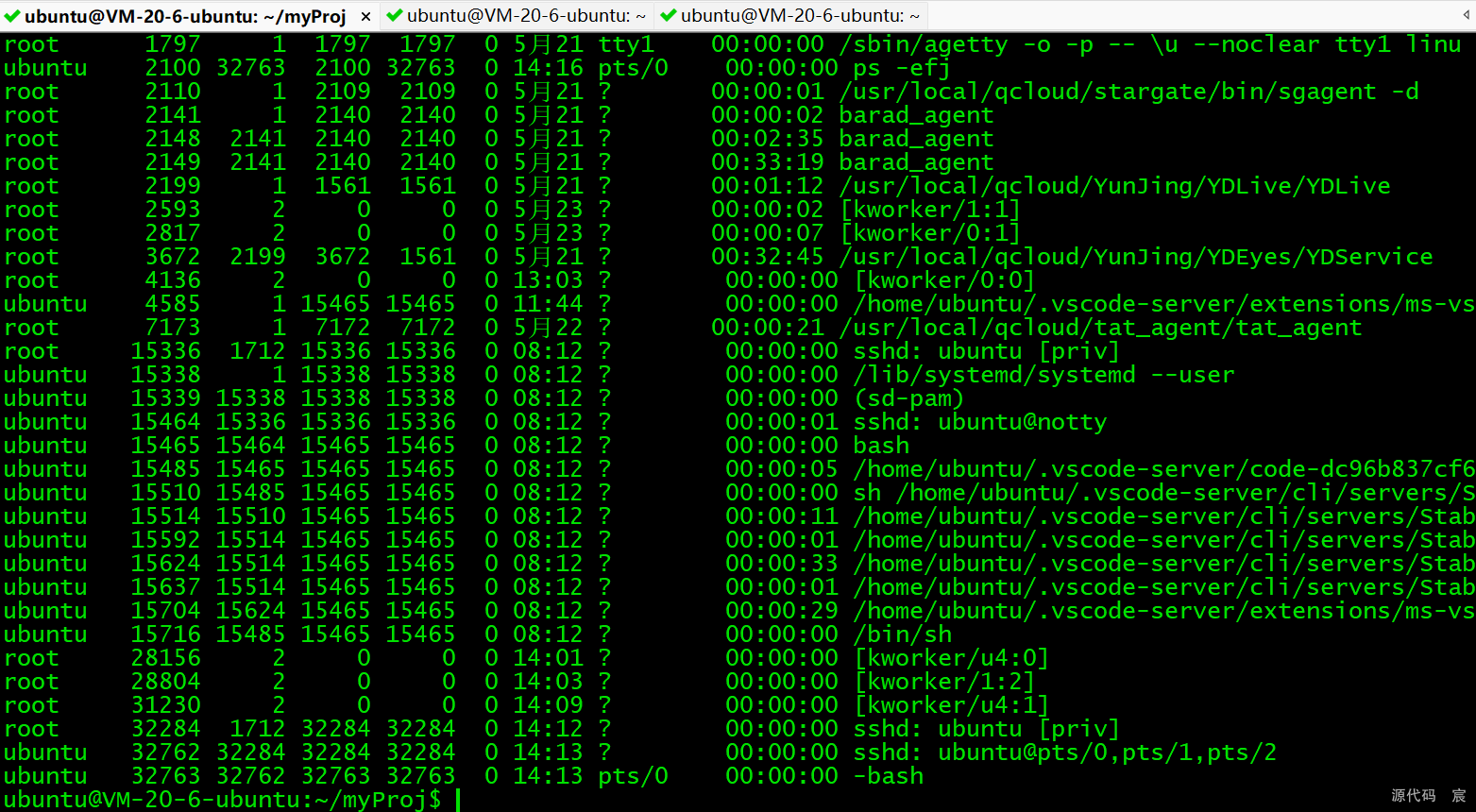
Task: Click the CPU time 00:00:33
Action: (781, 564)
